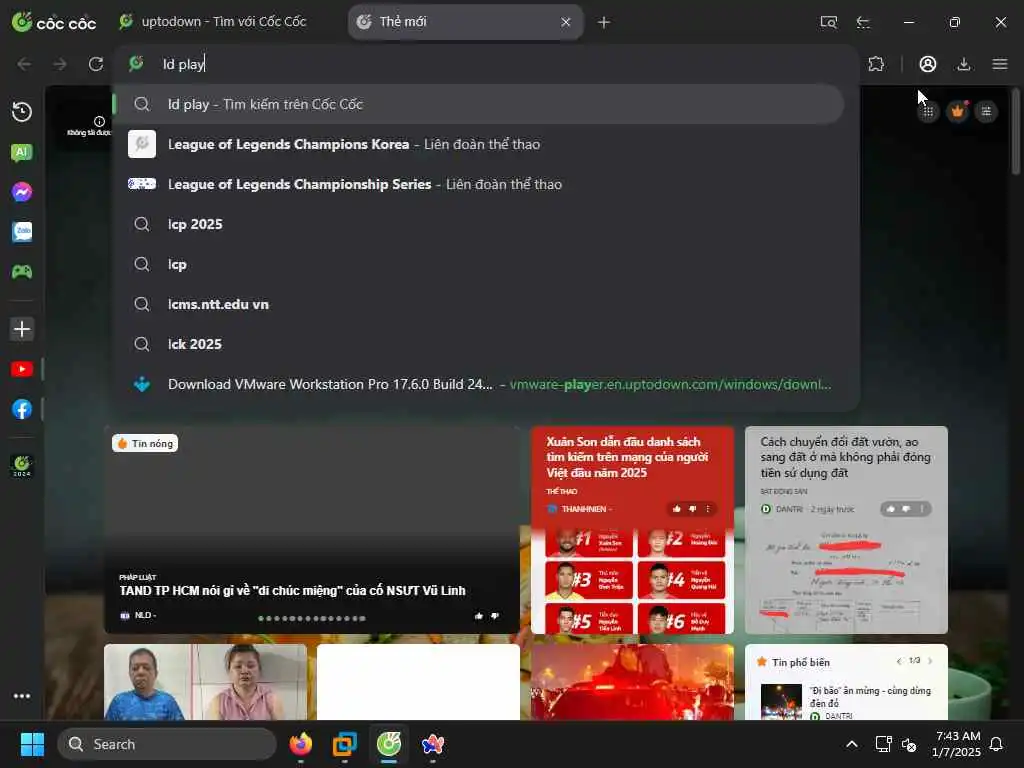This screenshot has height=768, width=1024.
Task: Go to next 'Tin phổ biến' page
Action: coord(930,661)
